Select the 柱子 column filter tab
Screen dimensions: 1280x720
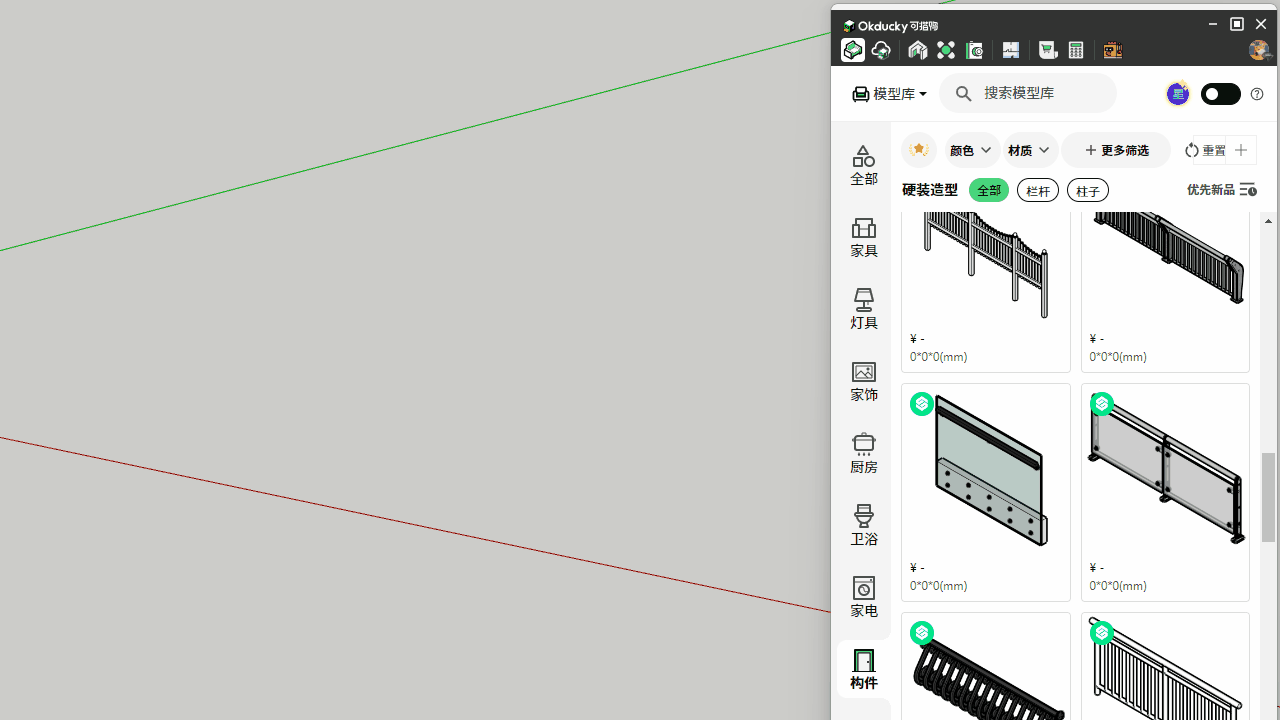point(1088,190)
